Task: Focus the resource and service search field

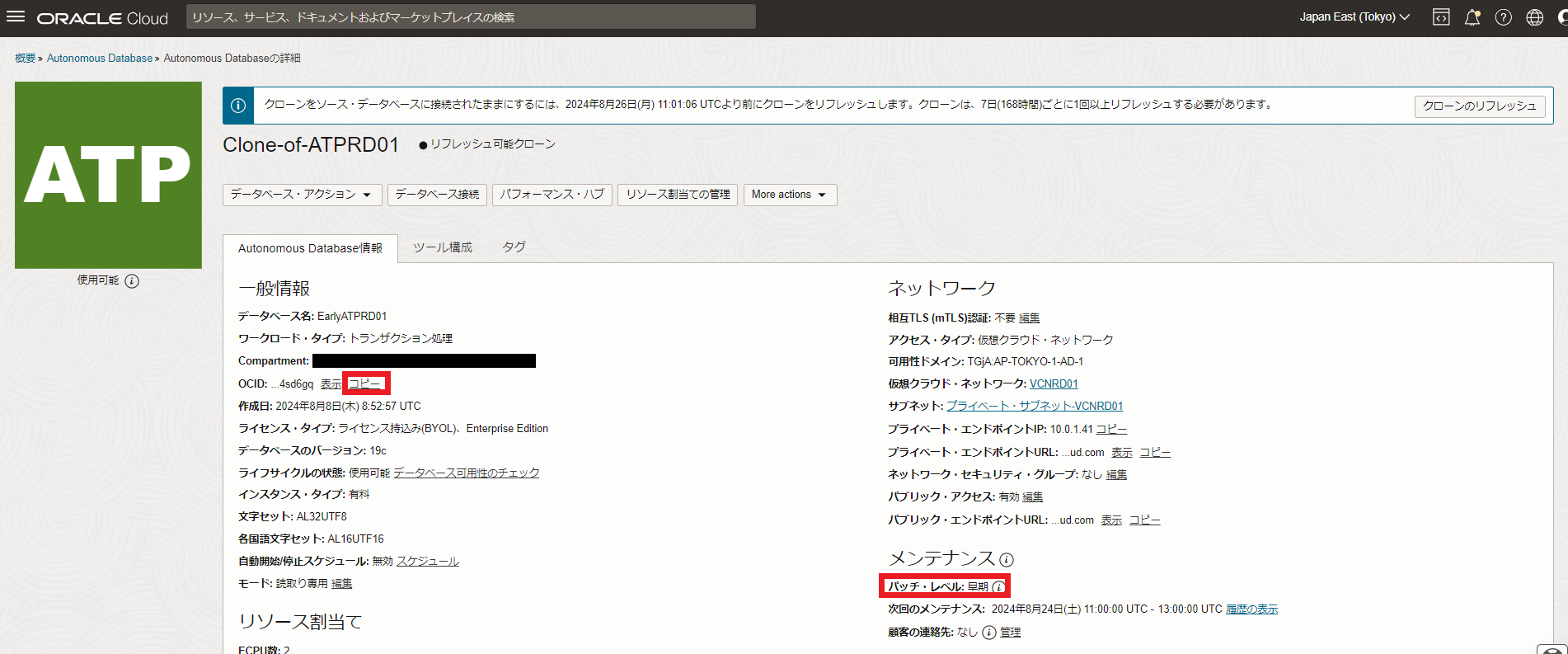Action: coord(471,17)
